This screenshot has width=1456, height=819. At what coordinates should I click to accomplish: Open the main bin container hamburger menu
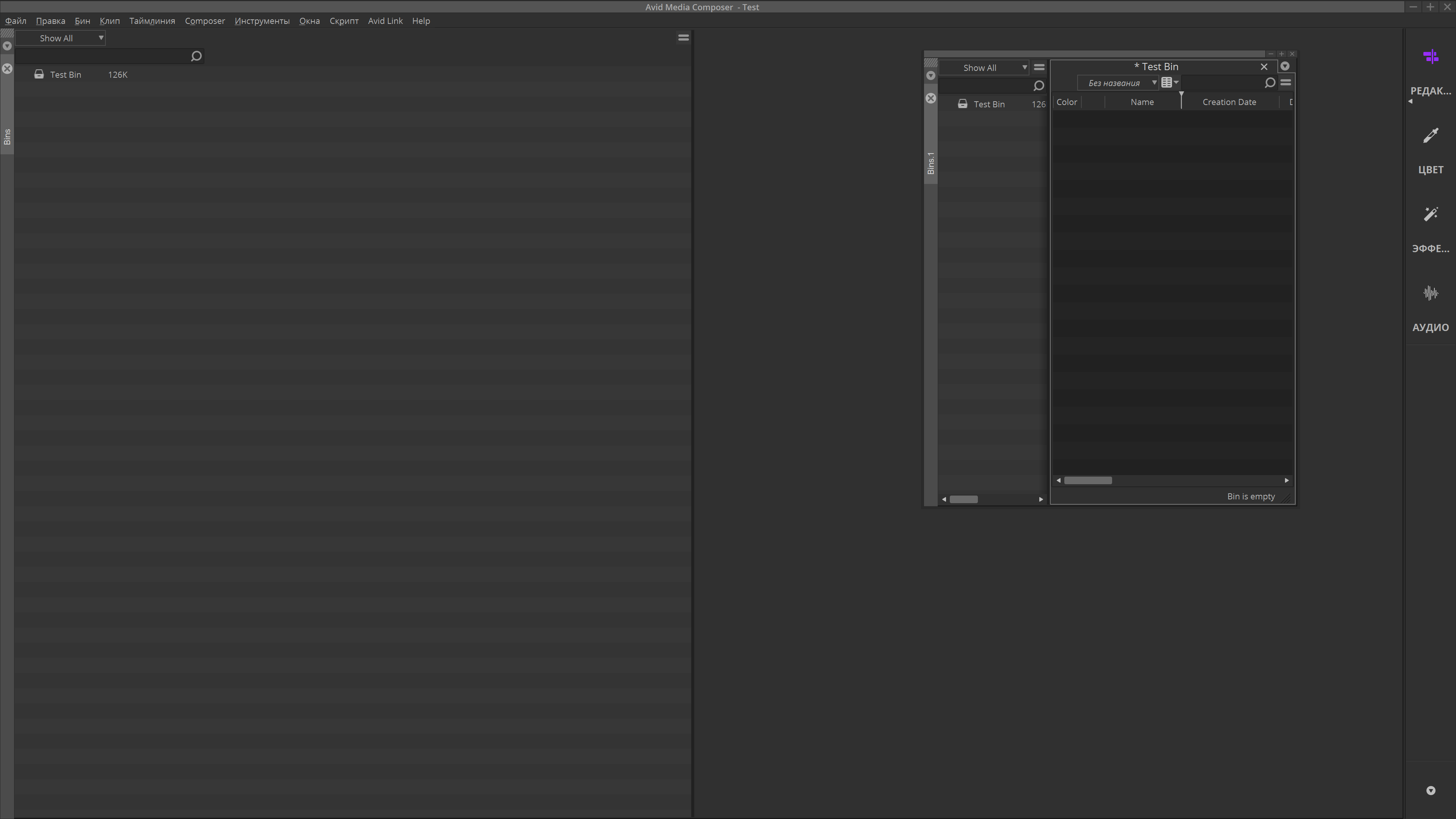683,38
